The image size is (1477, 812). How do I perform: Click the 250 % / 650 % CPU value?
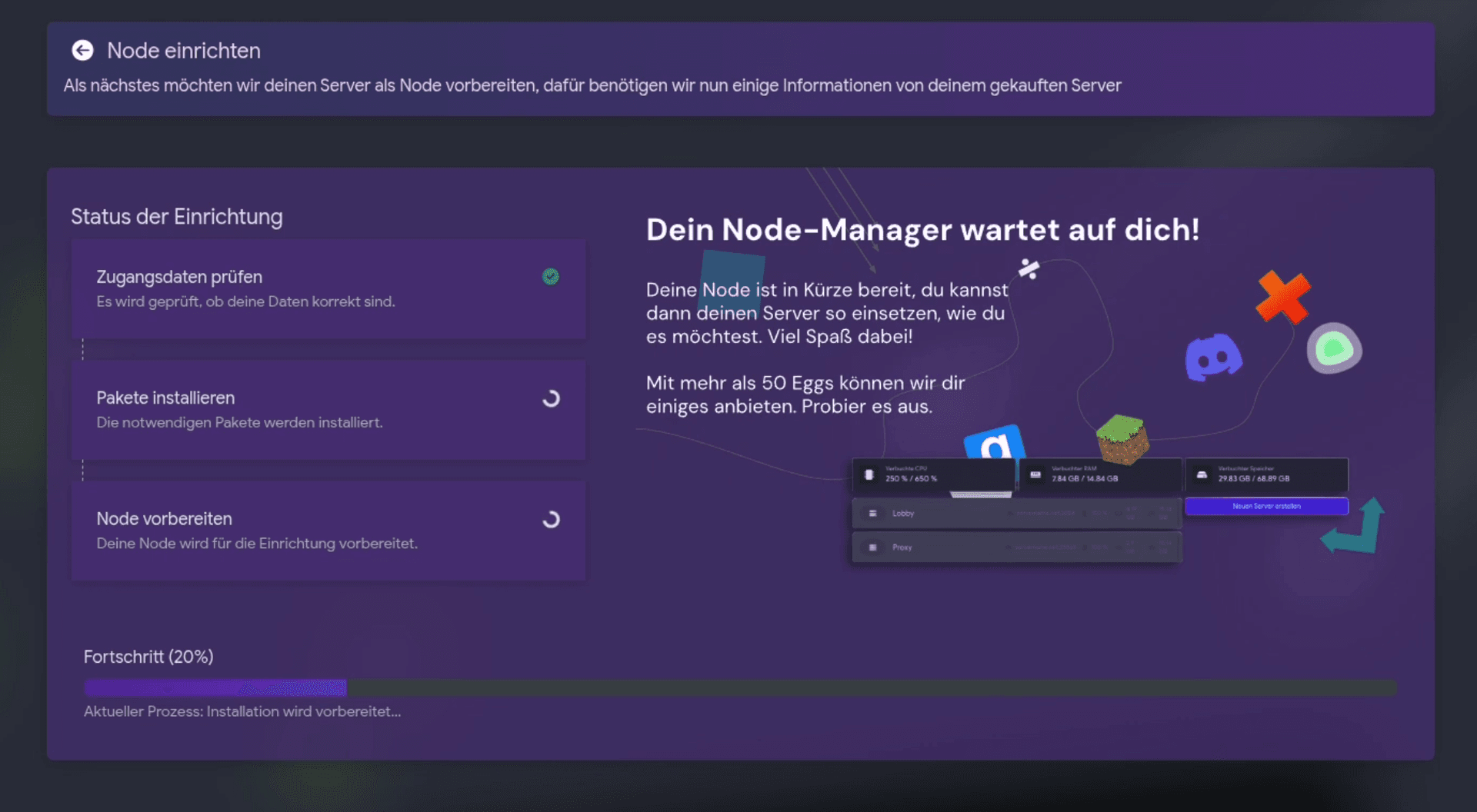(x=911, y=478)
